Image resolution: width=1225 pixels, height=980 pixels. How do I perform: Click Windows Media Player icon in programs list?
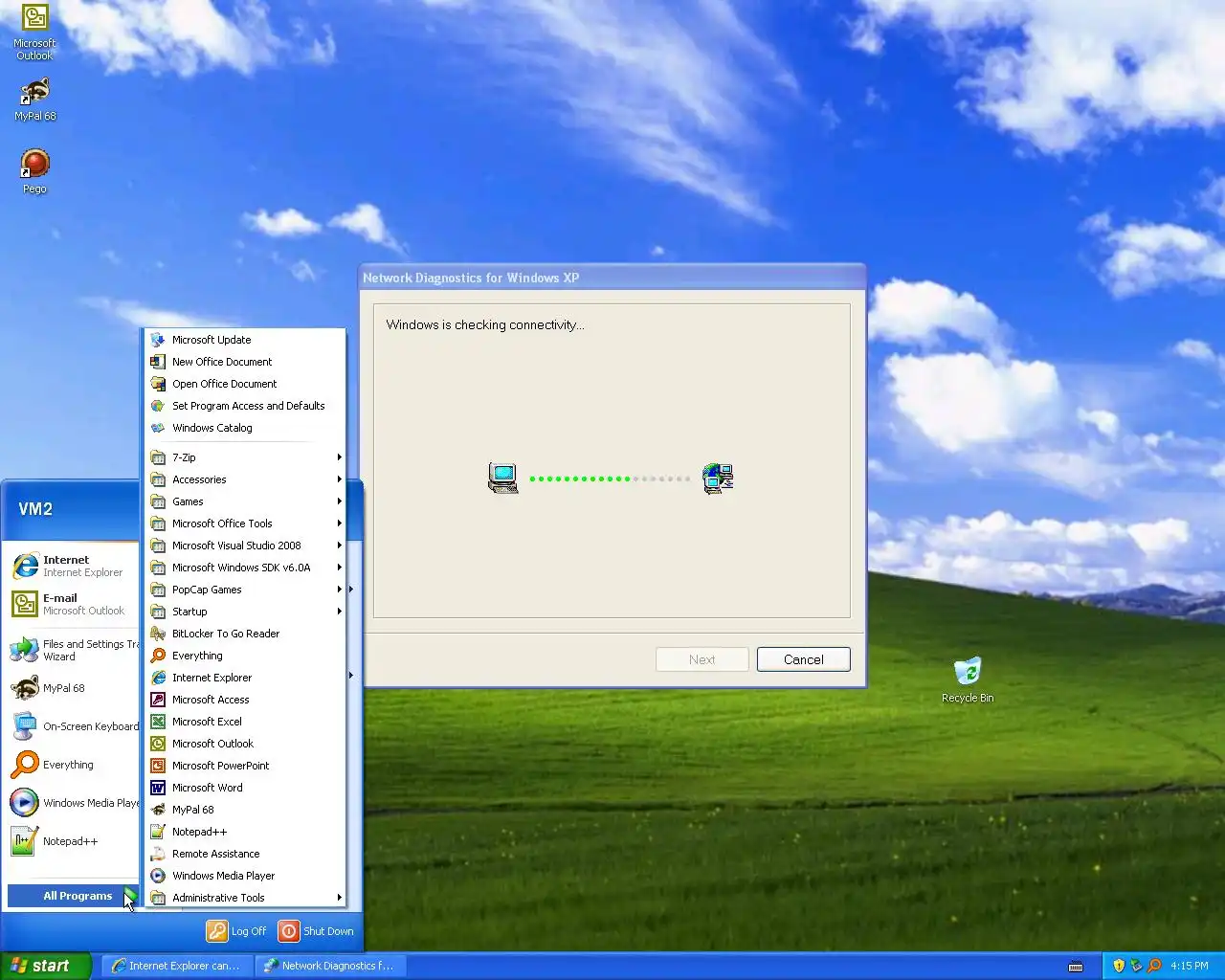(x=158, y=876)
